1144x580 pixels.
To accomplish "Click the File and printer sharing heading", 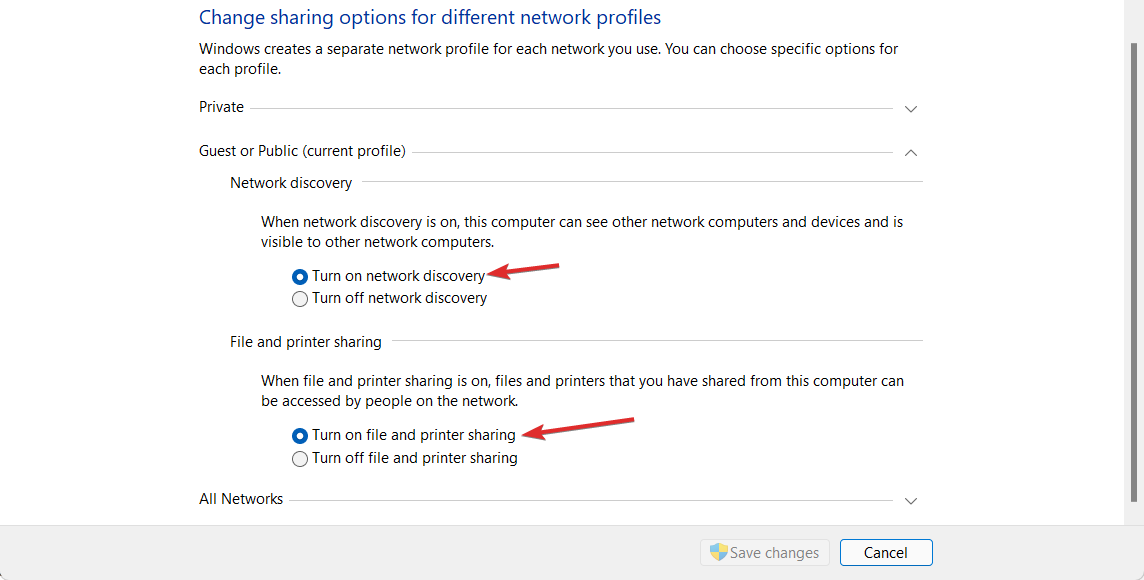I will 305,341.
